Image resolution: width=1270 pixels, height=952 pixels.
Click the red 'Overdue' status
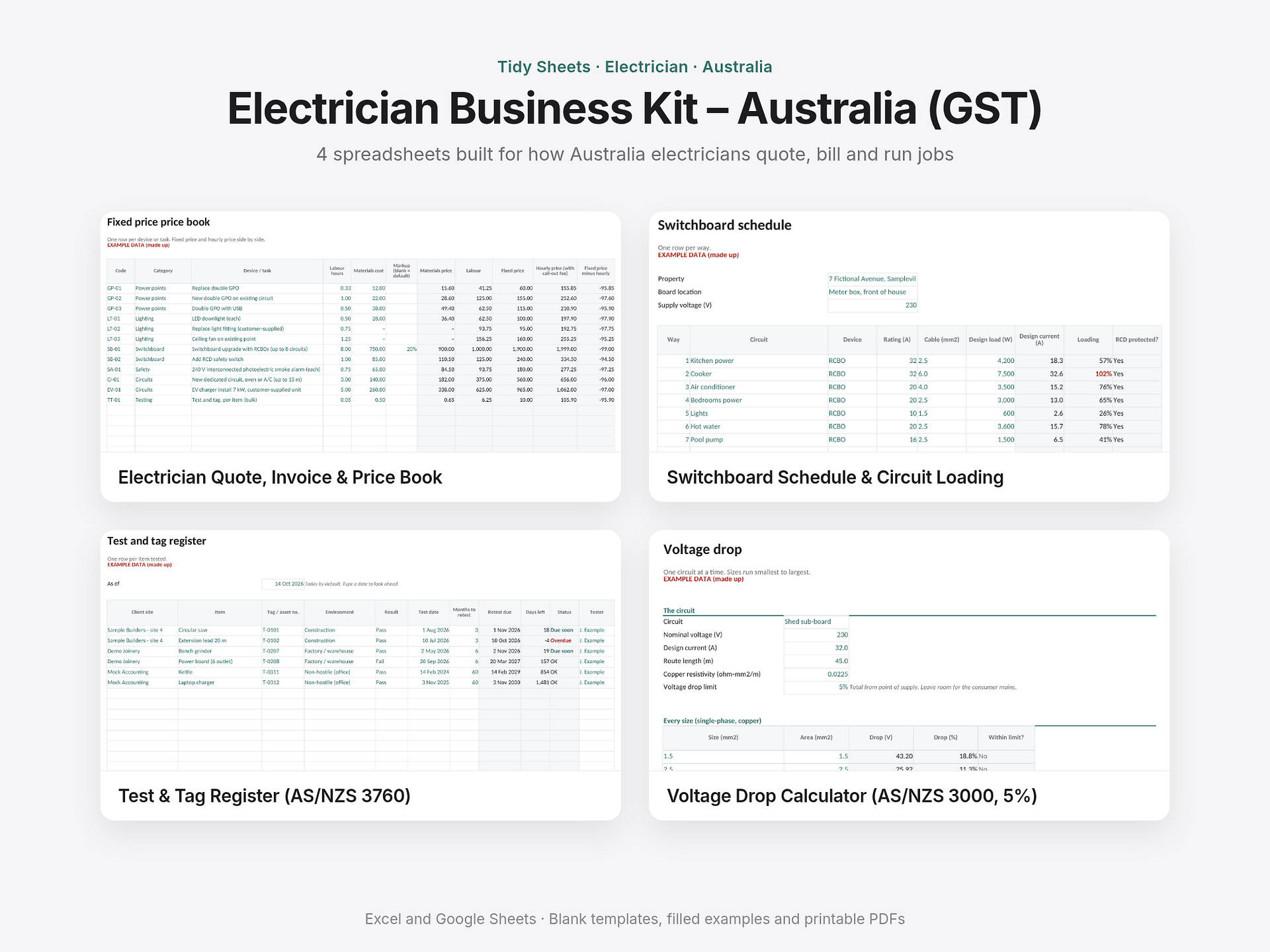click(x=560, y=641)
